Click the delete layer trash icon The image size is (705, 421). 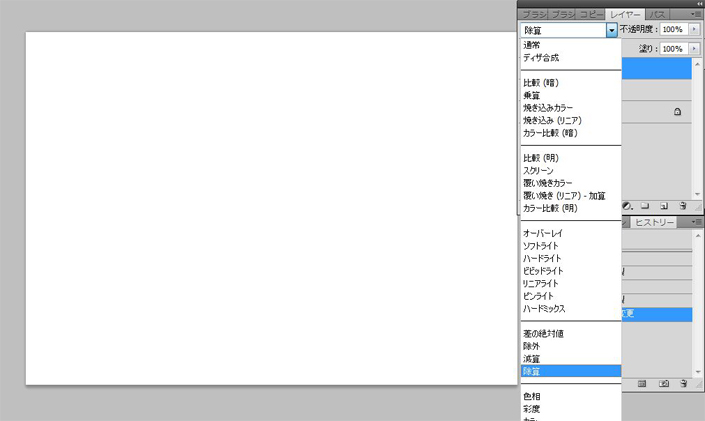point(683,206)
